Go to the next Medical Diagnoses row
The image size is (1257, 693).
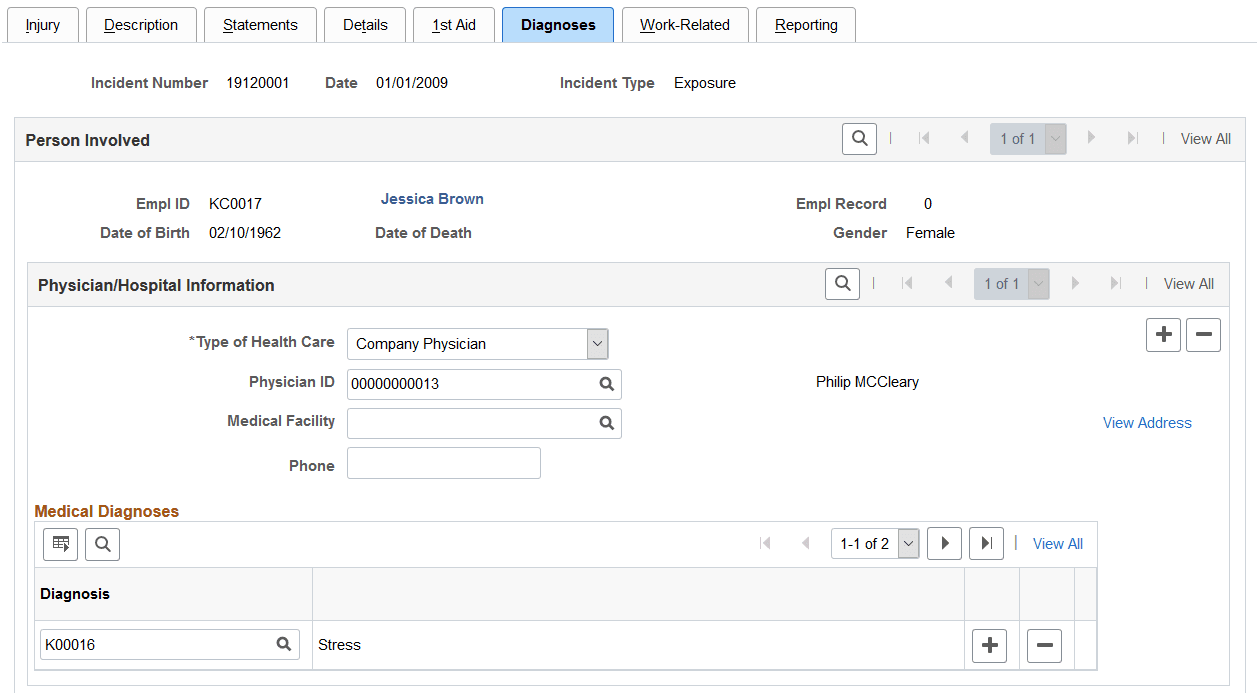[944, 543]
